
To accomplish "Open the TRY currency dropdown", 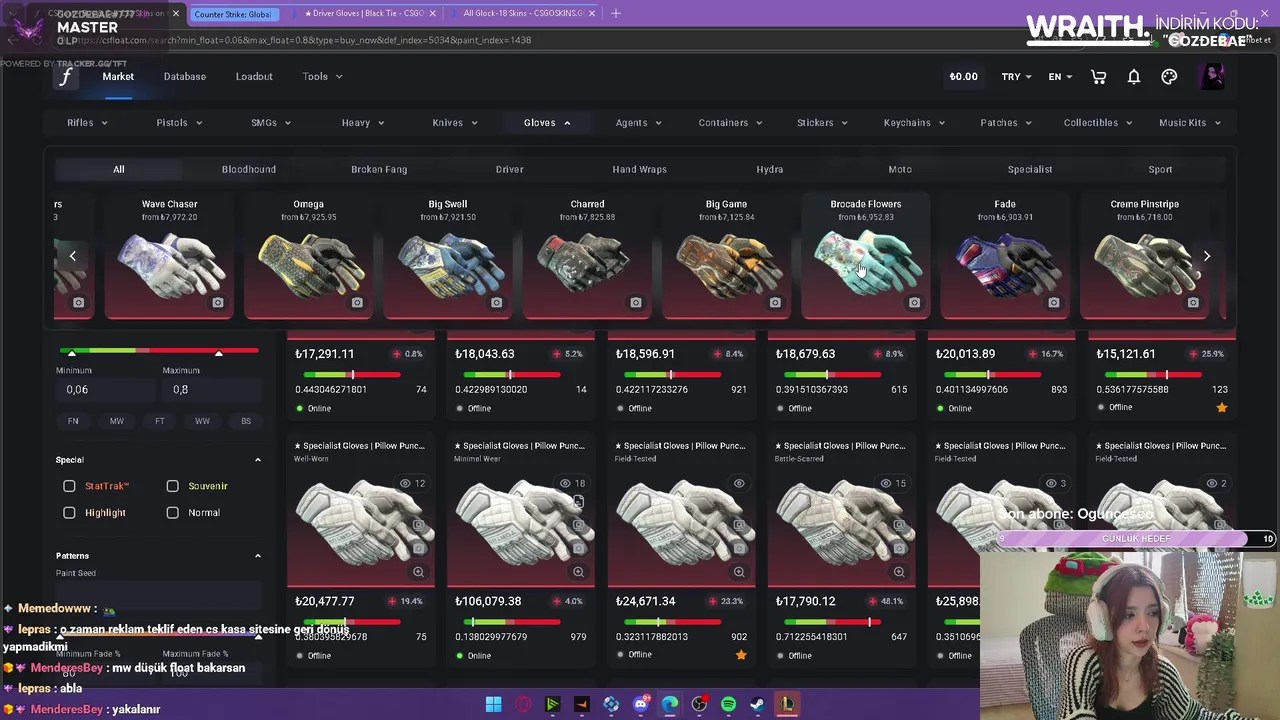I will pos(1017,77).
